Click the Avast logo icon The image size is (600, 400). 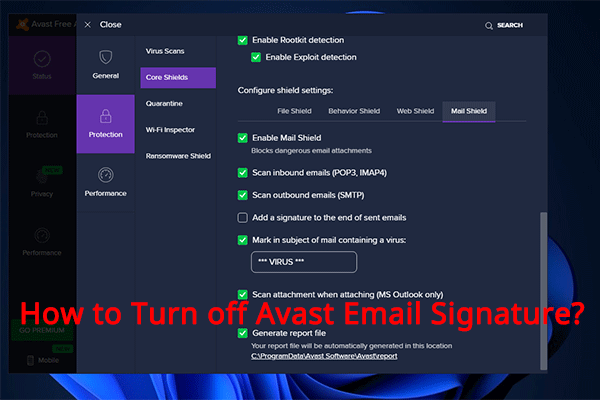[23, 24]
